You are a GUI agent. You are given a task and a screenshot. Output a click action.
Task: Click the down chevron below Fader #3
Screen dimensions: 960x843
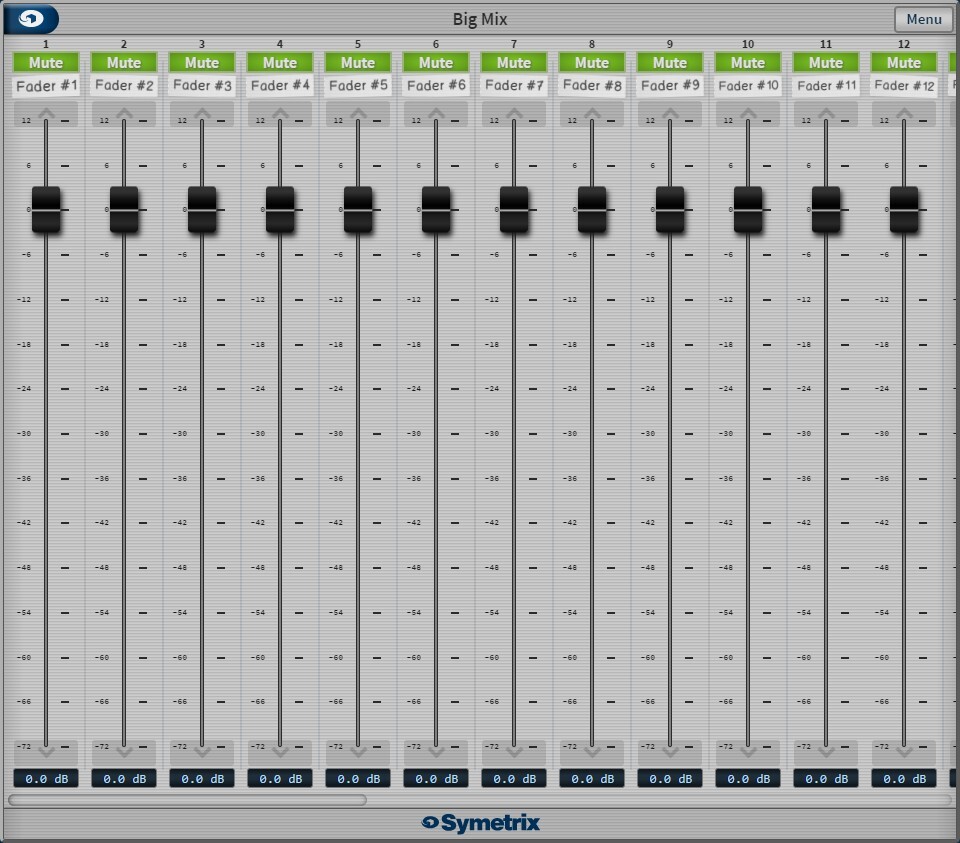click(202, 752)
